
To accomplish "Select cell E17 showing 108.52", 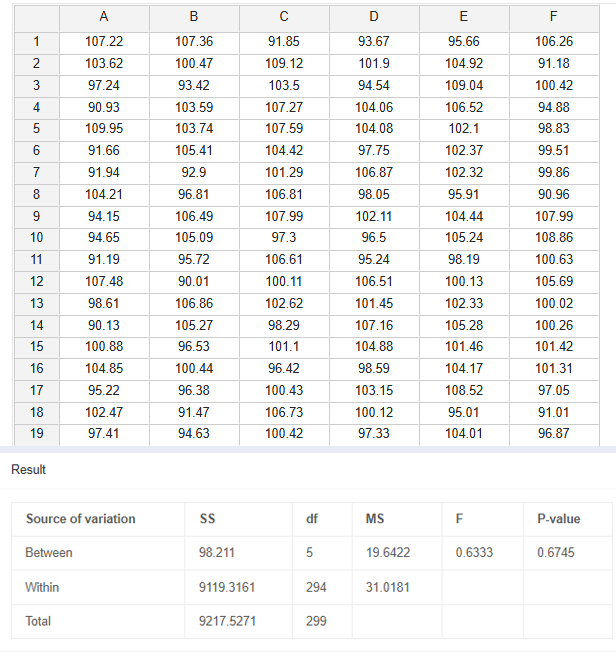I will point(463,390).
